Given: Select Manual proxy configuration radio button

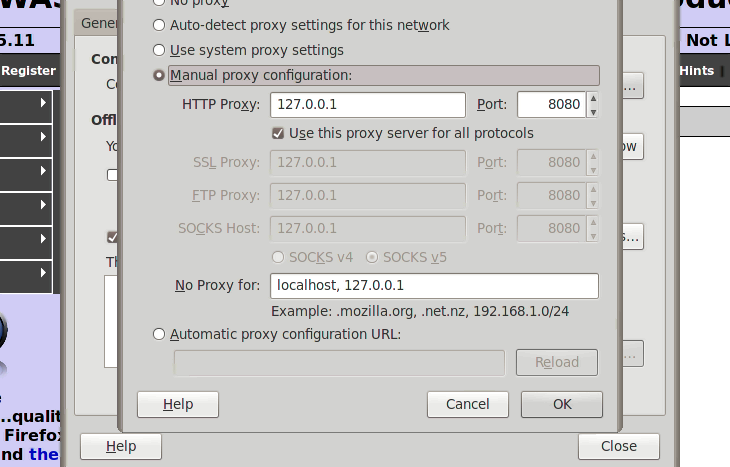Looking at the screenshot, I should tap(159, 75).
